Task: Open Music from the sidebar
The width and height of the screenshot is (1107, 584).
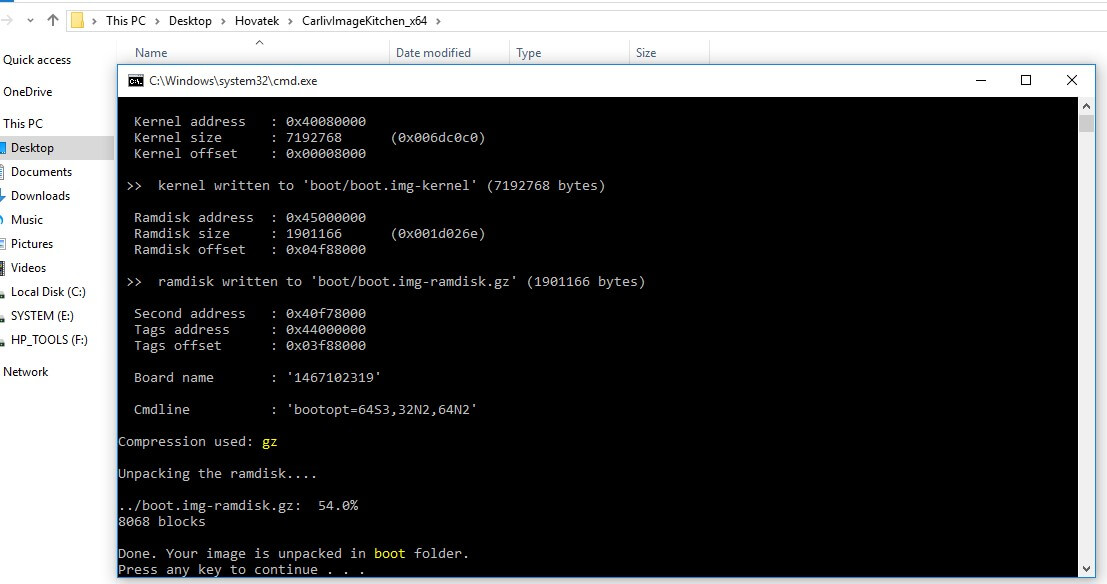Action: tap(30, 219)
